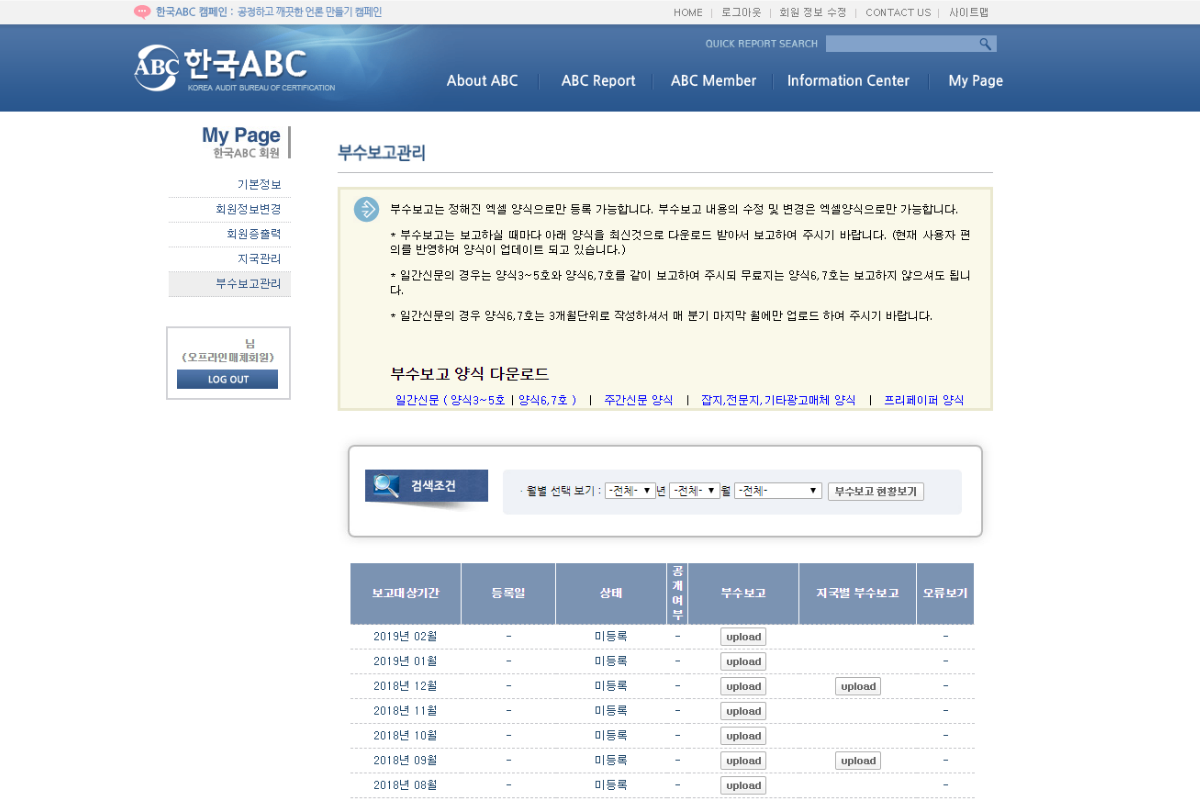Screen dimensions: 1200x800
Task: Click the pink speech bubble campaign icon
Action: [142, 12]
